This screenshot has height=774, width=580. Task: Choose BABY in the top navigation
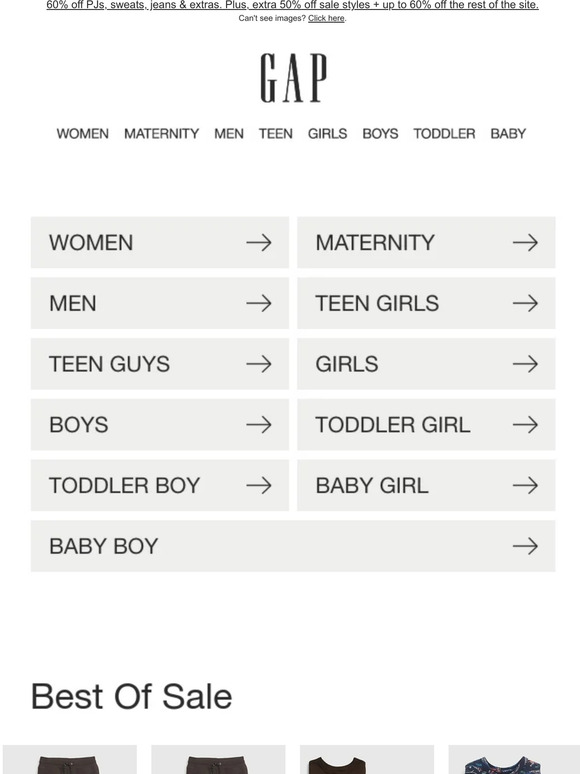click(508, 134)
